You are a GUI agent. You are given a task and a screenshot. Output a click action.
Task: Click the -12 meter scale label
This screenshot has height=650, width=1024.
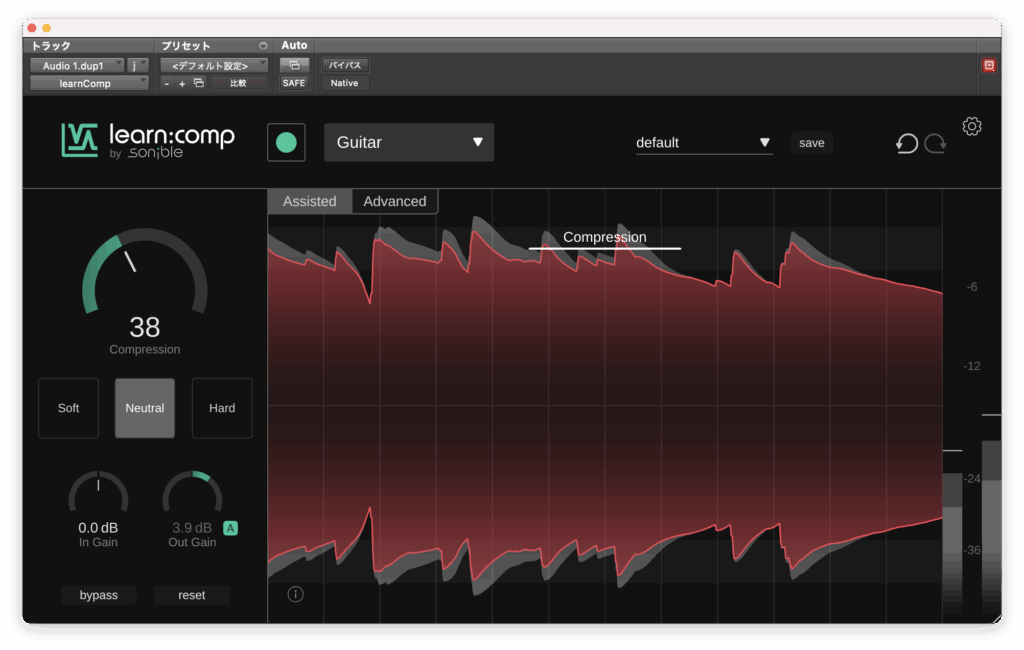click(x=972, y=366)
